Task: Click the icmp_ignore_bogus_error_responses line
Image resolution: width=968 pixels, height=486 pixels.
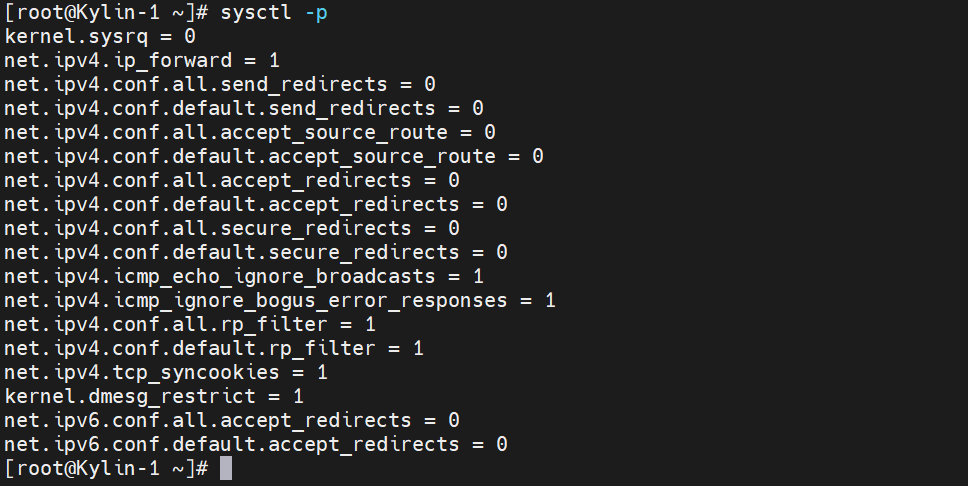Action: pos(280,300)
